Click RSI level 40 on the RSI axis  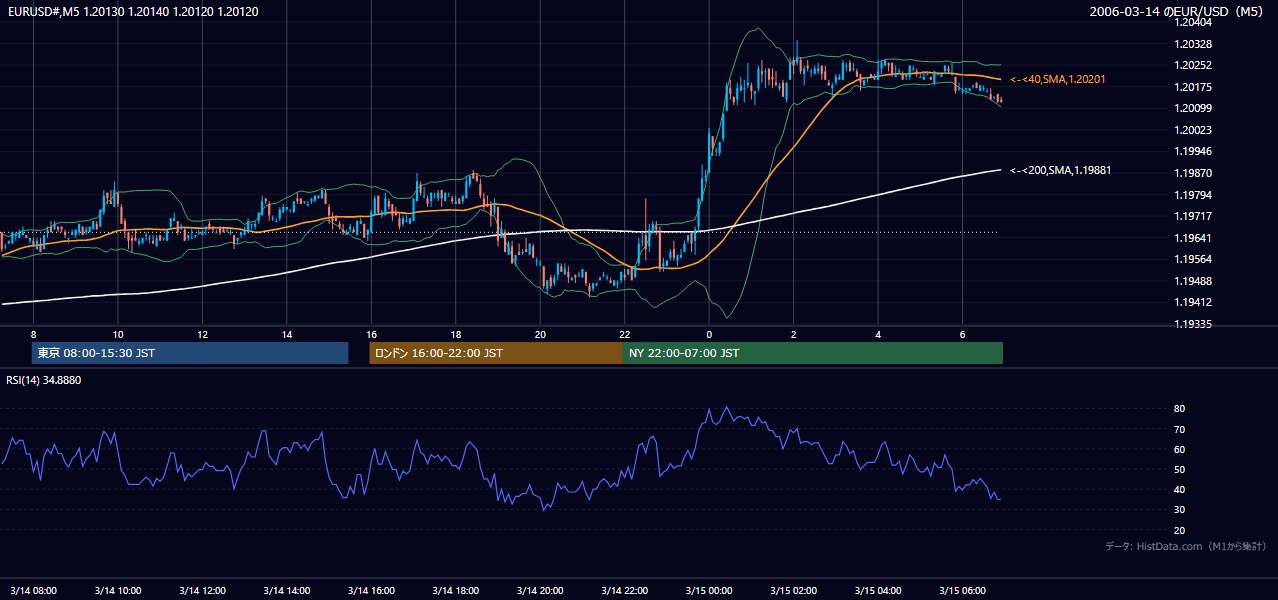coord(1180,490)
